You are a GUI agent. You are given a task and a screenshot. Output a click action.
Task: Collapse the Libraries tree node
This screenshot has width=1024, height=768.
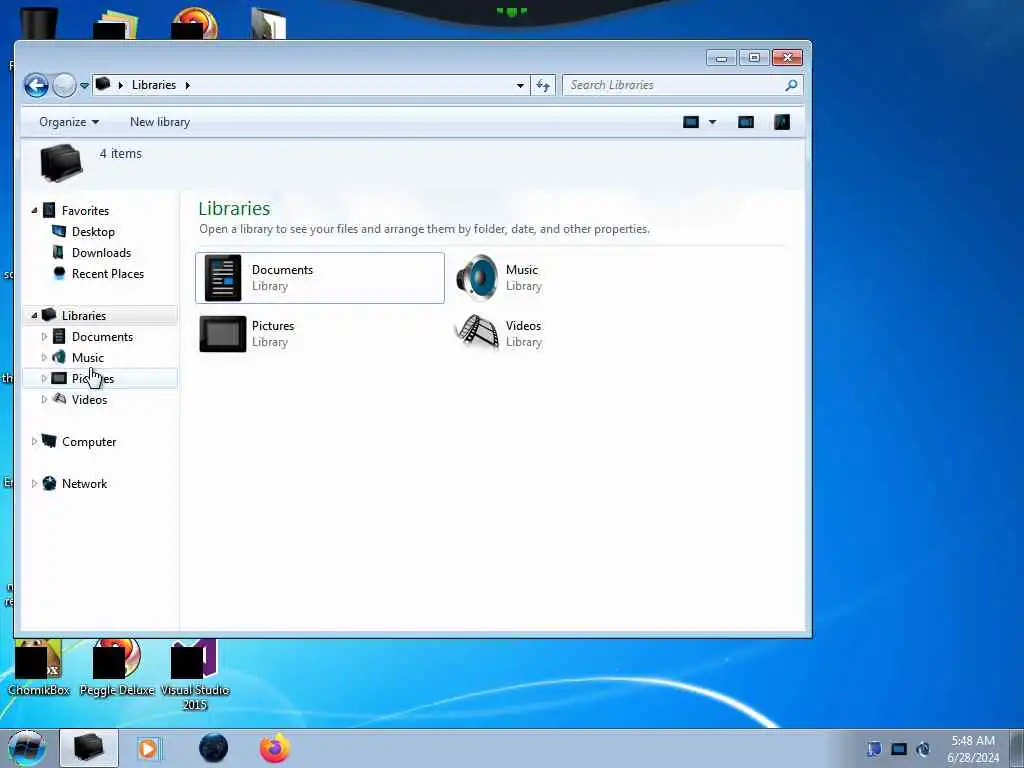tap(34, 315)
